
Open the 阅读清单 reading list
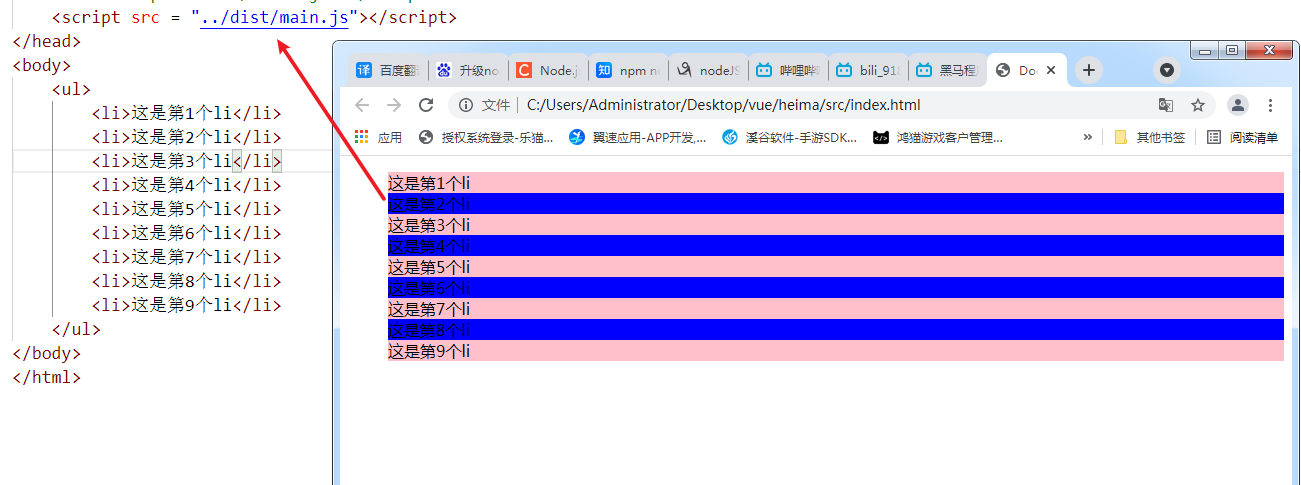coord(1243,137)
